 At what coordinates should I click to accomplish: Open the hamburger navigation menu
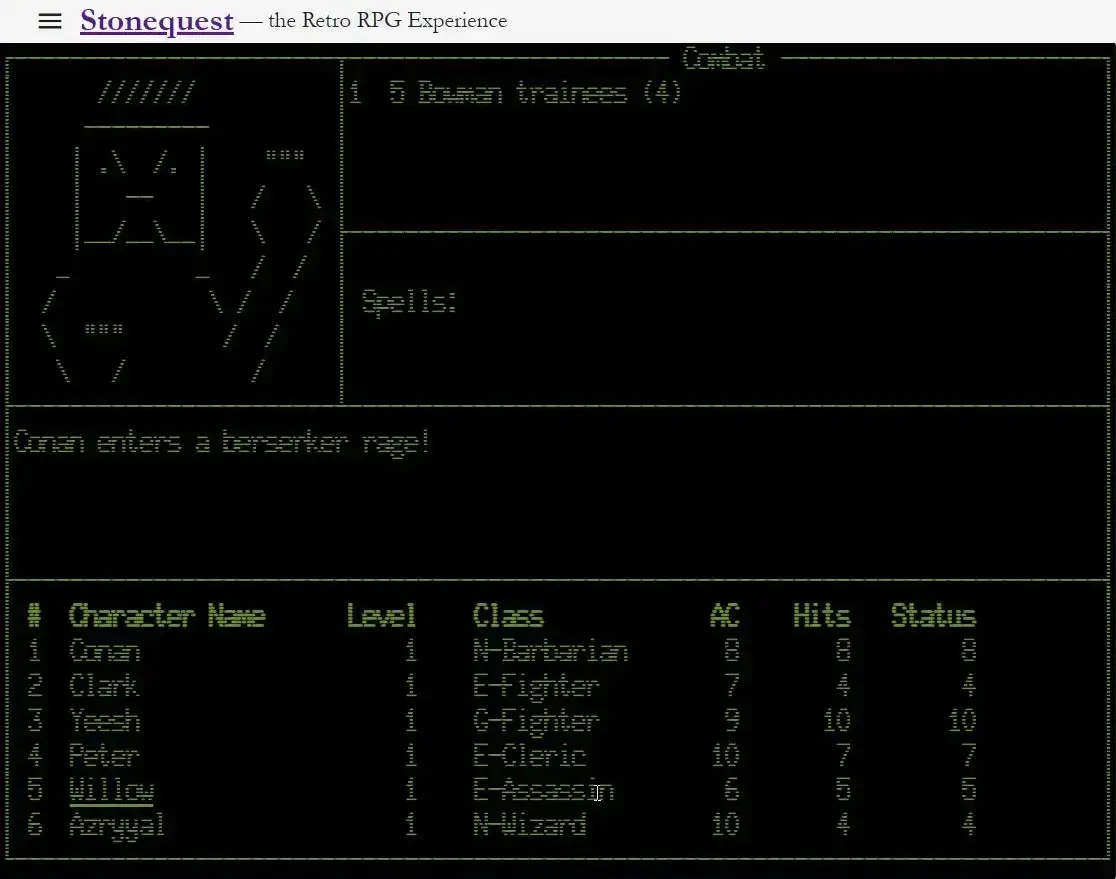(49, 21)
